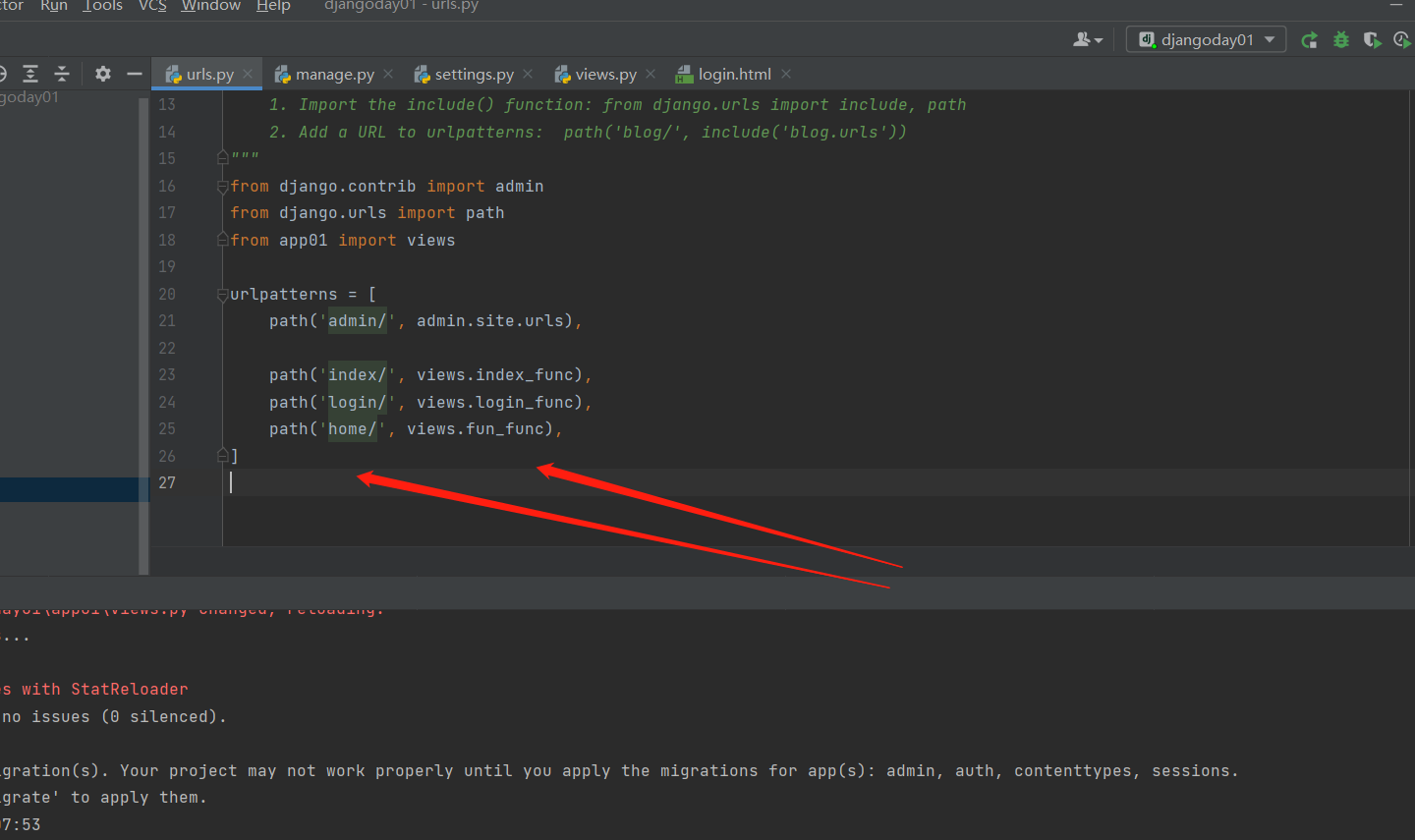Open the Code With Me user dropdown

point(1088,40)
